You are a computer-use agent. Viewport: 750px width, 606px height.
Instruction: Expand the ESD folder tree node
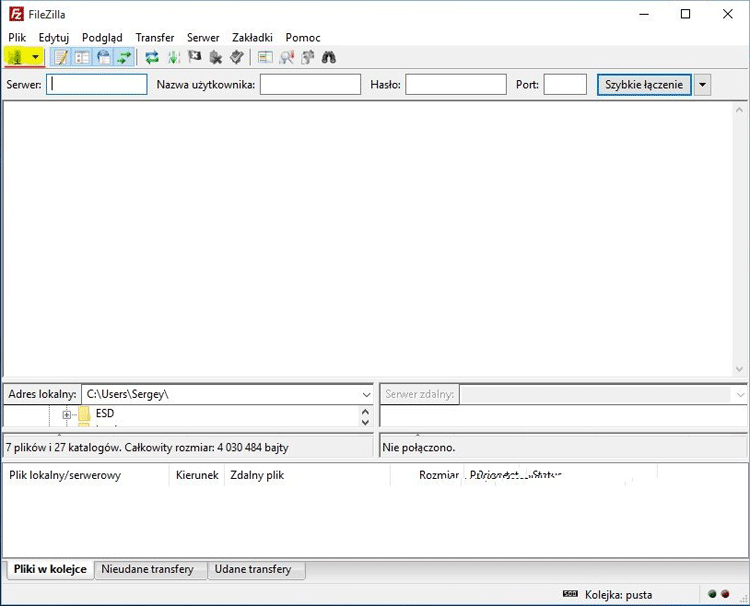tap(66, 415)
